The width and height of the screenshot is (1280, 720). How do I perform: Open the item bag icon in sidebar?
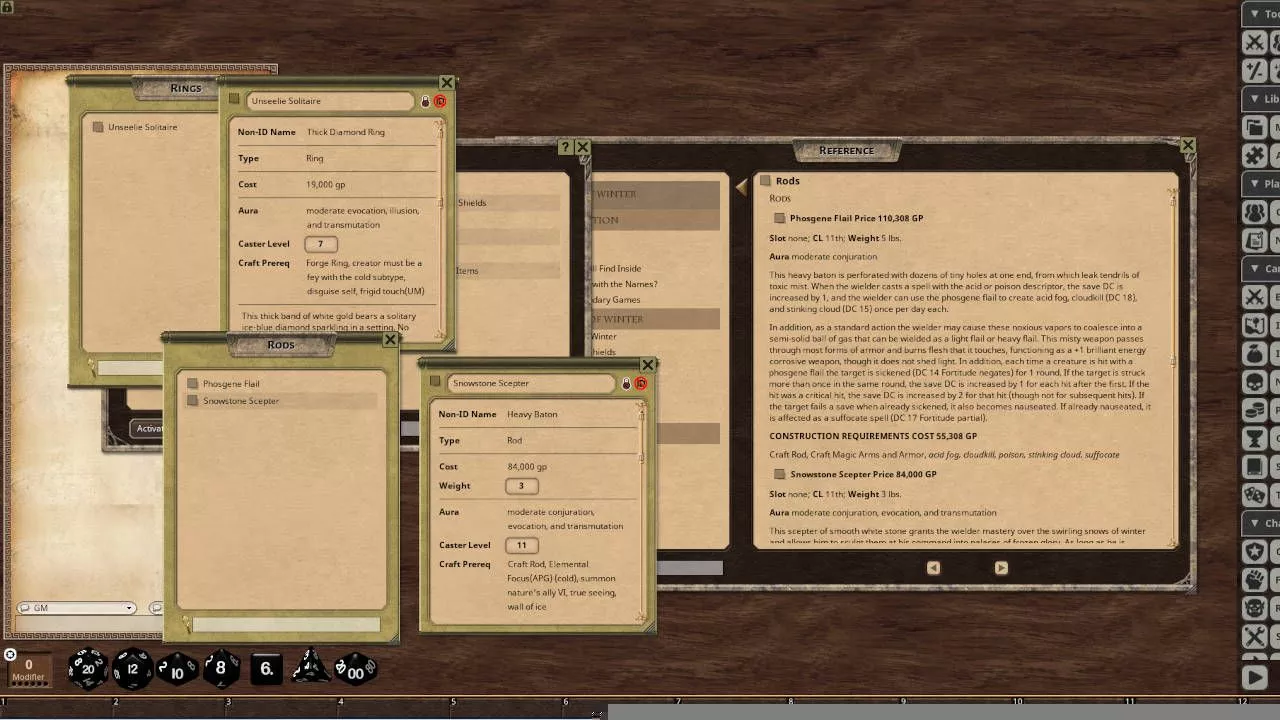pyautogui.click(x=1254, y=354)
